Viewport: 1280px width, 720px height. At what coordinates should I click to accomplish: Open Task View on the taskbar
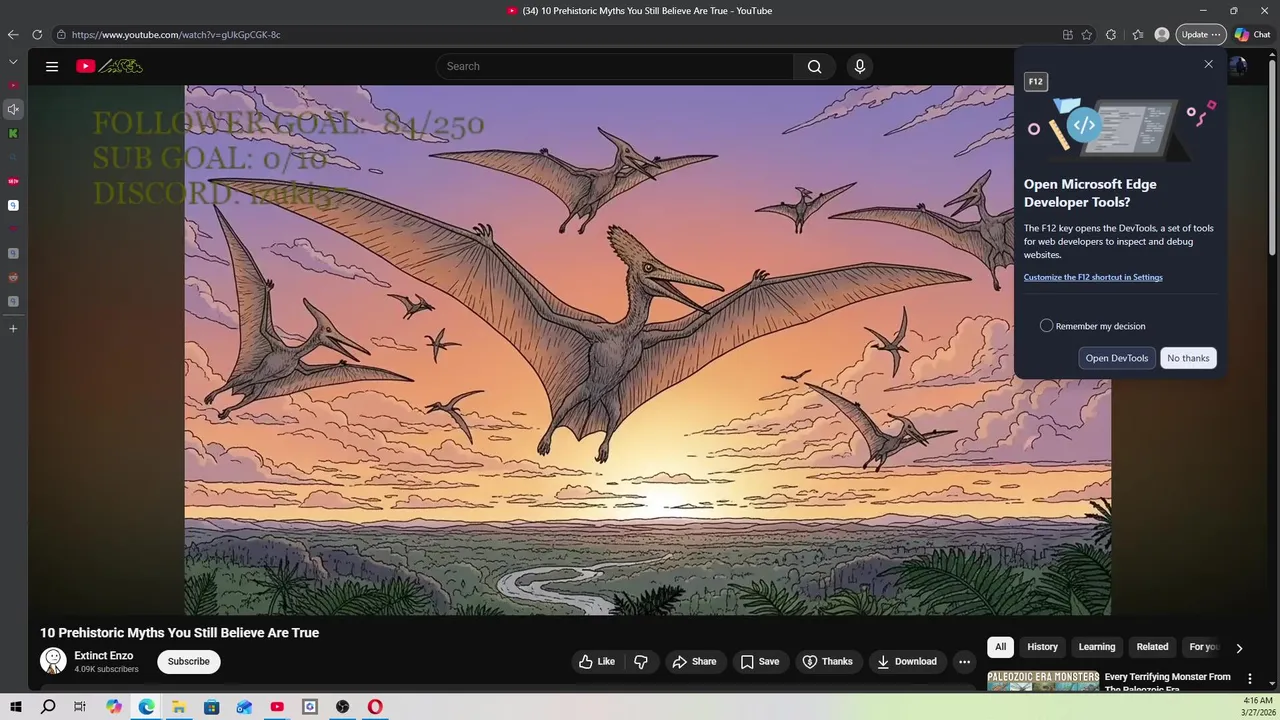[80, 707]
